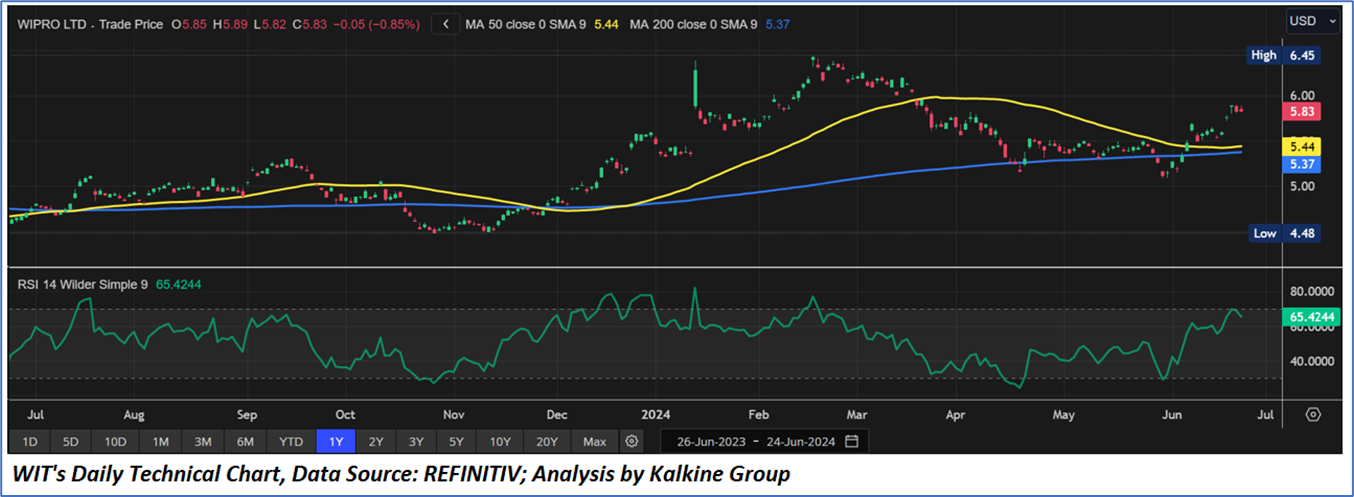Click the yellow 5.44 MA price tag
The width and height of the screenshot is (1354, 497).
click(x=1301, y=146)
